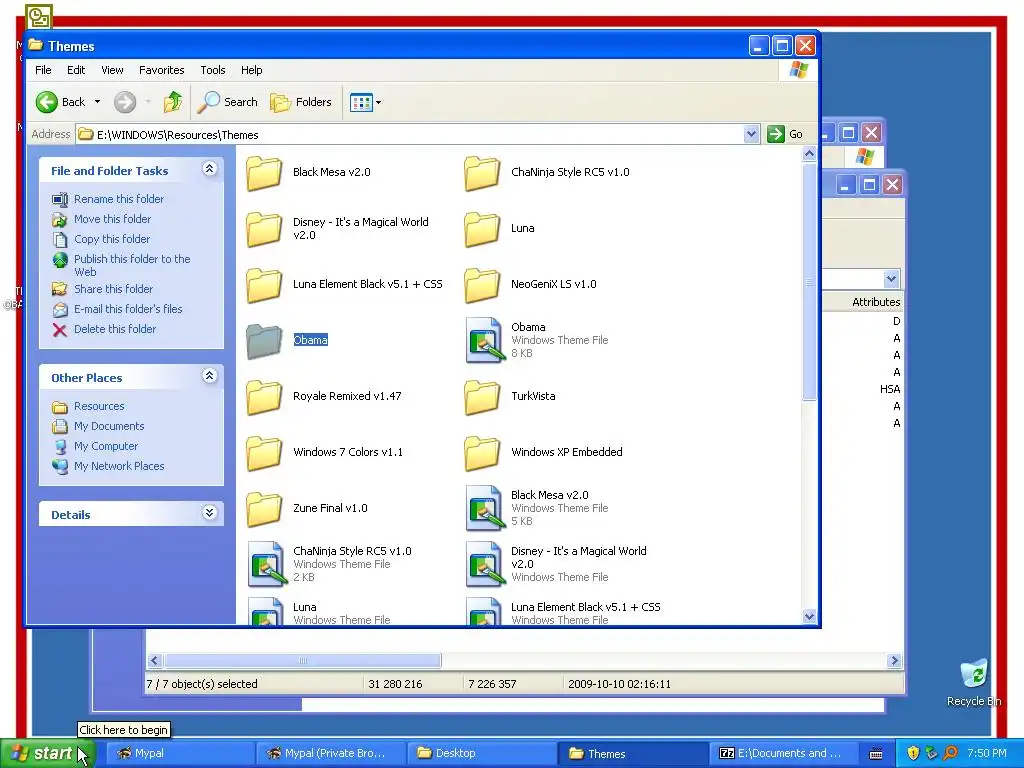Viewport: 1024px width, 768px height.
Task: Click Copy this folder
Action: tap(112, 239)
